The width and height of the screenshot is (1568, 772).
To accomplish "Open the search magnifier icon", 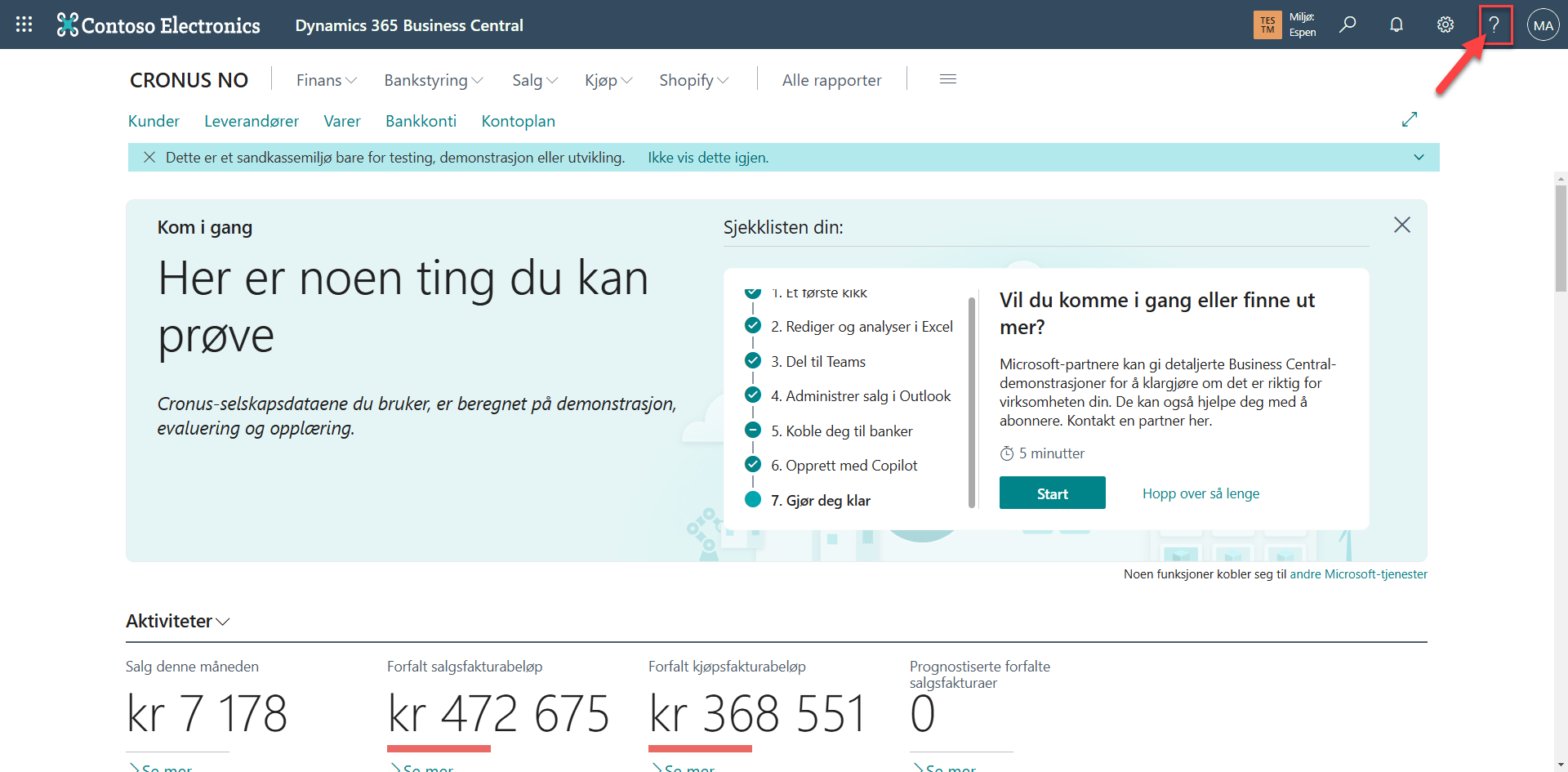I will point(1347,25).
